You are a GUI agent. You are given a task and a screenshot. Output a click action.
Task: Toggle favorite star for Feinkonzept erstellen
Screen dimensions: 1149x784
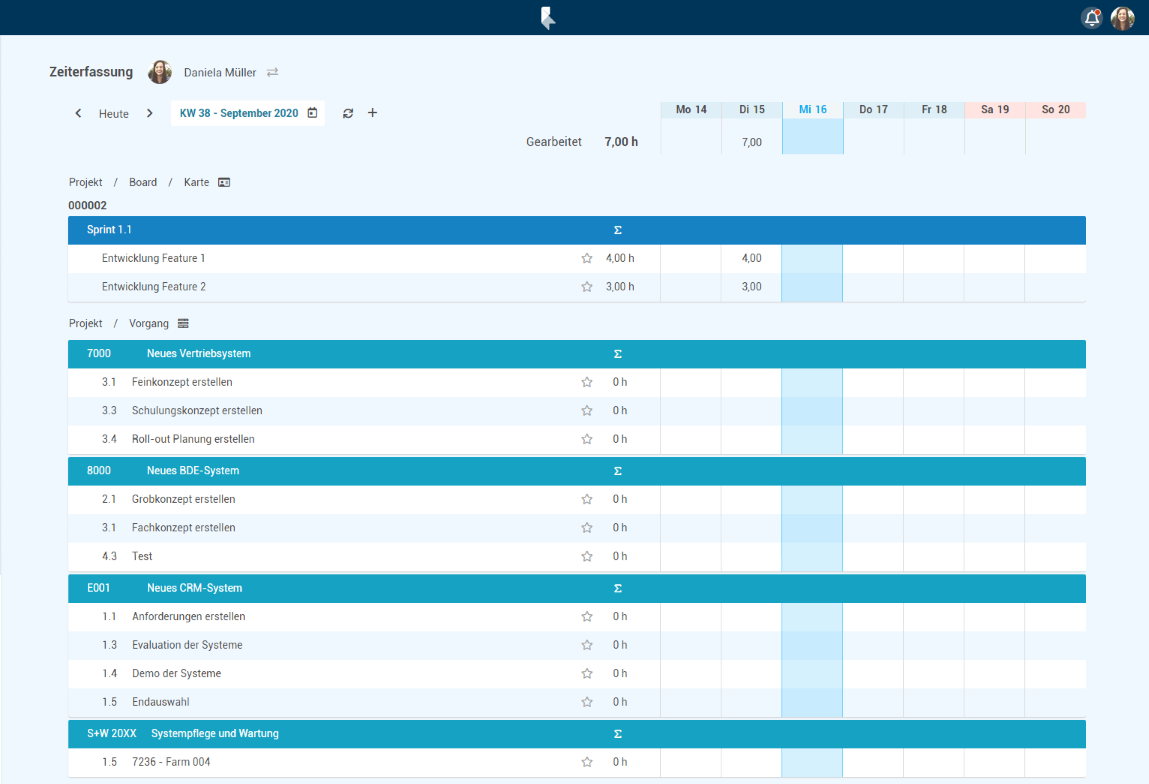click(x=587, y=382)
